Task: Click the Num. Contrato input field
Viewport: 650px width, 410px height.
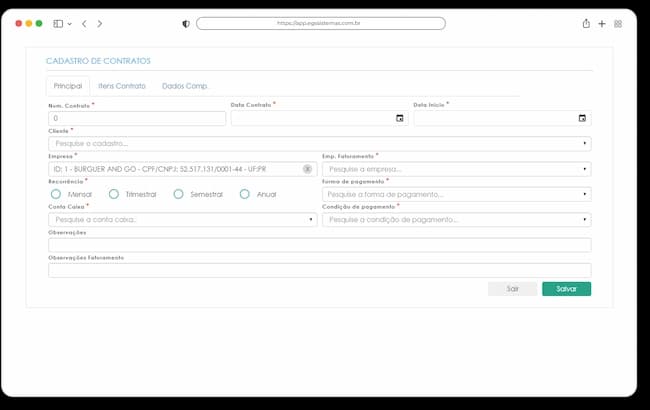Action: (x=137, y=118)
